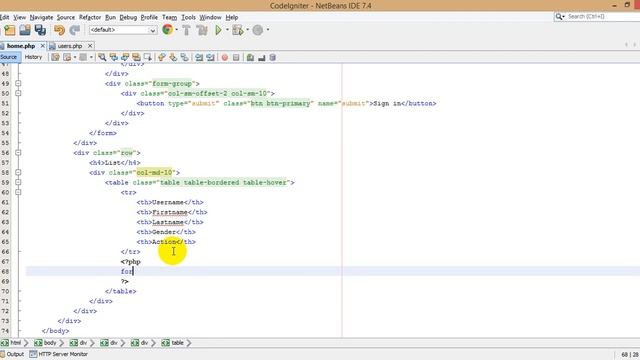Image resolution: width=640 pixels, height=360 pixels.
Task: Select the table breadcrumb element
Action: [x=173, y=343]
